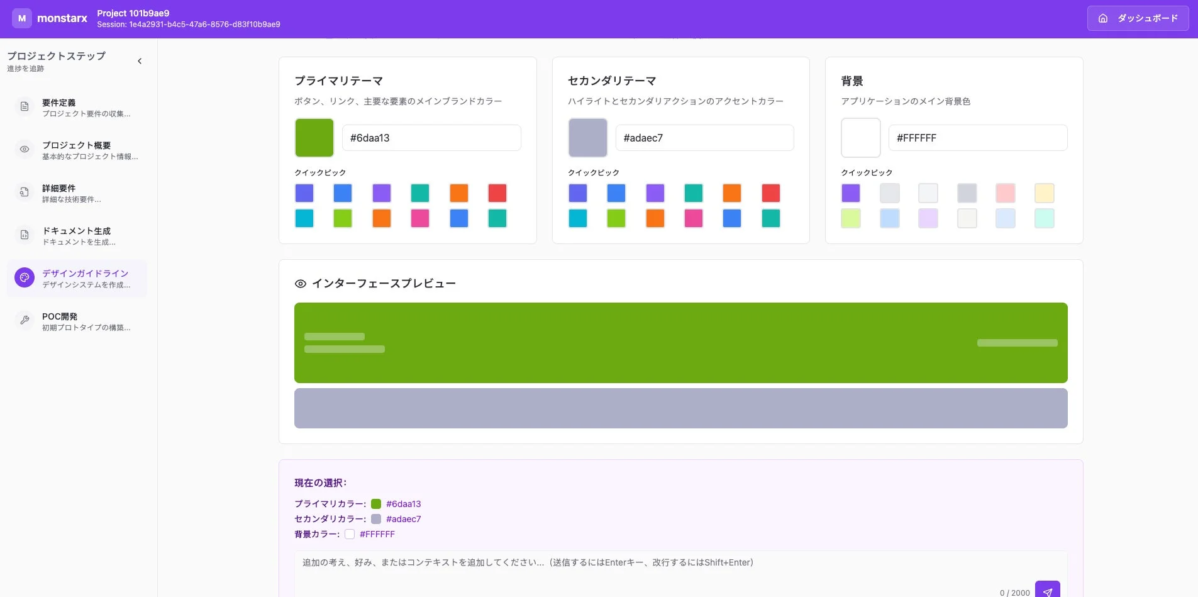Collapse the プロジェクトステップ sidebar with the chevron
Viewport: 1198px width, 597px height.
139,60
